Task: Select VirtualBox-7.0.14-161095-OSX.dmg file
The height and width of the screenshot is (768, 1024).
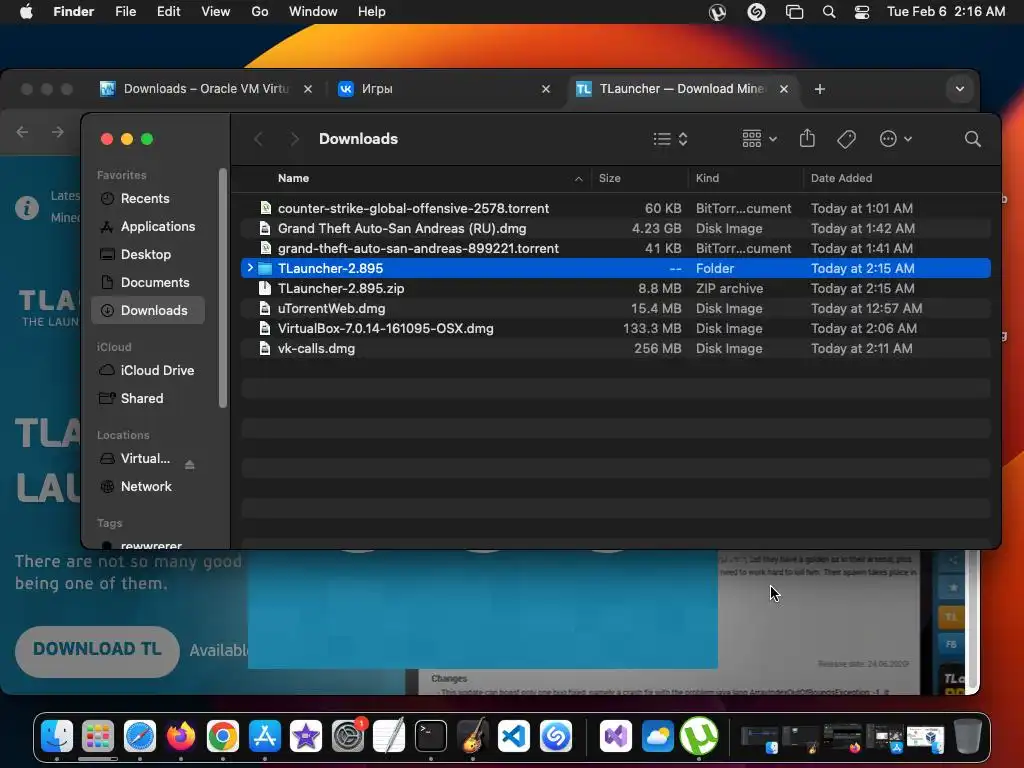Action: click(616, 328)
